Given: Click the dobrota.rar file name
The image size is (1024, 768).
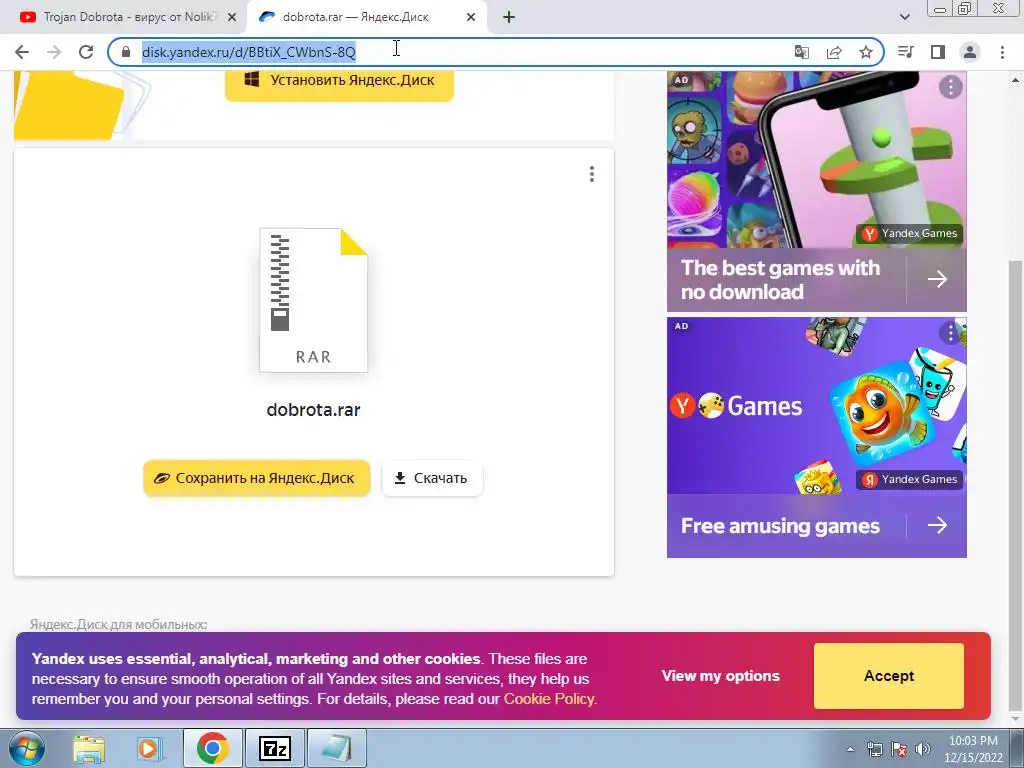Looking at the screenshot, I should tap(313, 410).
